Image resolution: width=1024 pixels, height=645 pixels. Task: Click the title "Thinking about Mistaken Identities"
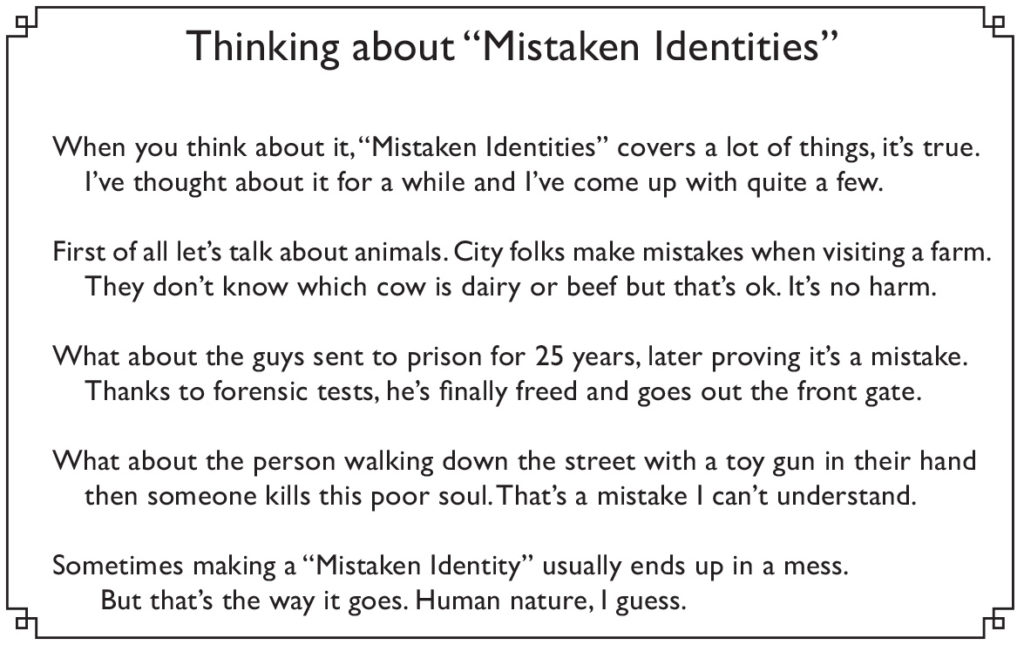pyautogui.click(x=512, y=48)
